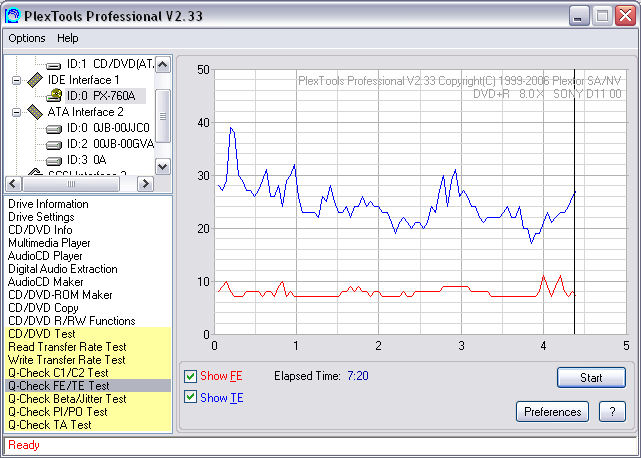Select CD/DVD Test in function list
Screen dimensions: 641x458
[x=88, y=334]
